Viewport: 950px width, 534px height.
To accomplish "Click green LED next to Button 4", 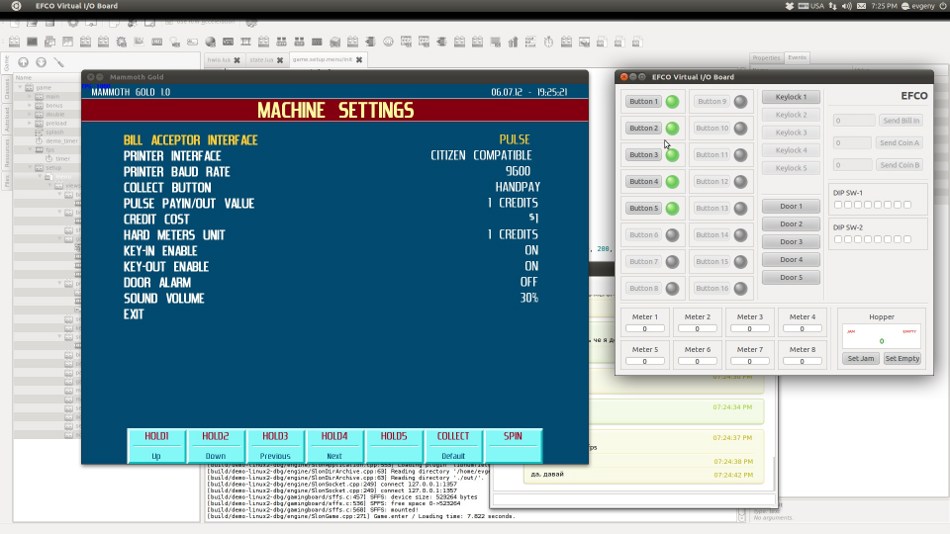I will coord(673,182).
